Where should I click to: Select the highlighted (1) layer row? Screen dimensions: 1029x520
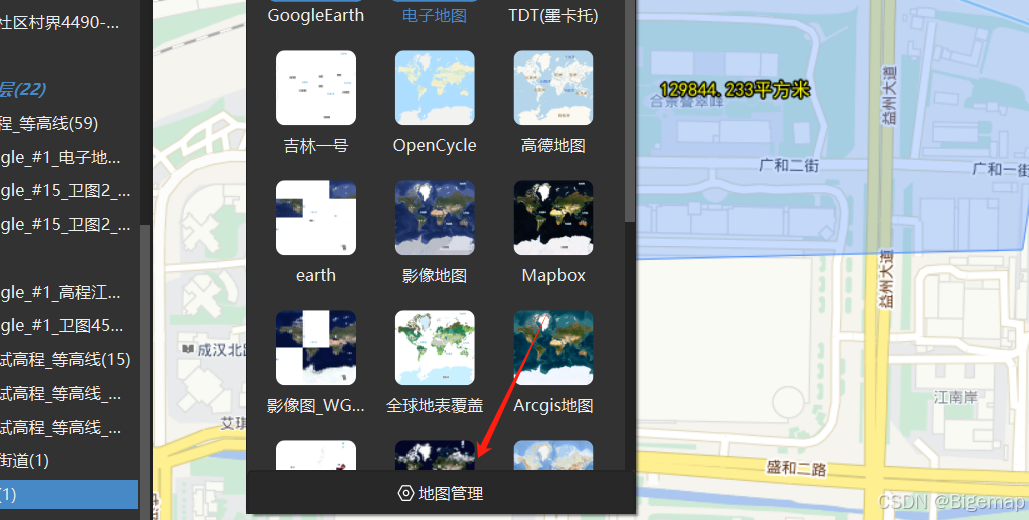tap(69, 494)
